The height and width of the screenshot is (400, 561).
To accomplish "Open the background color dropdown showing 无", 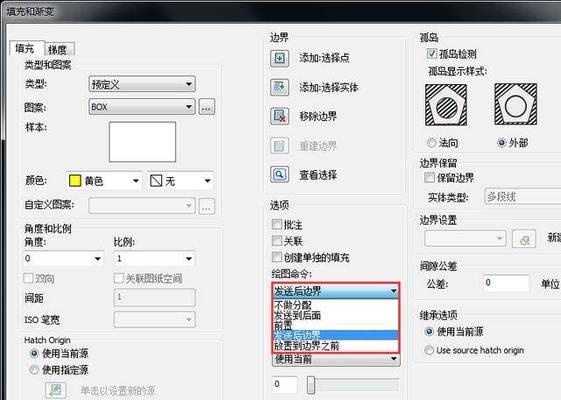I will [181, 181].
